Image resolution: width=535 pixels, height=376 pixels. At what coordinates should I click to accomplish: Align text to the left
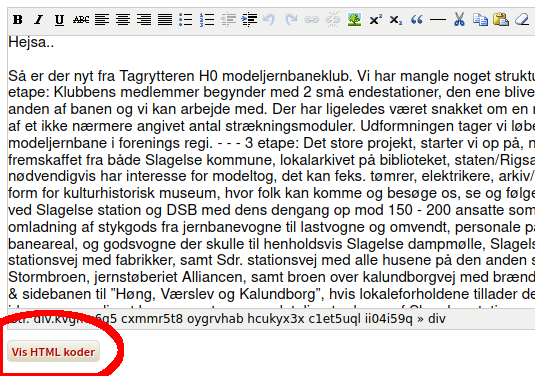point(102,20)
